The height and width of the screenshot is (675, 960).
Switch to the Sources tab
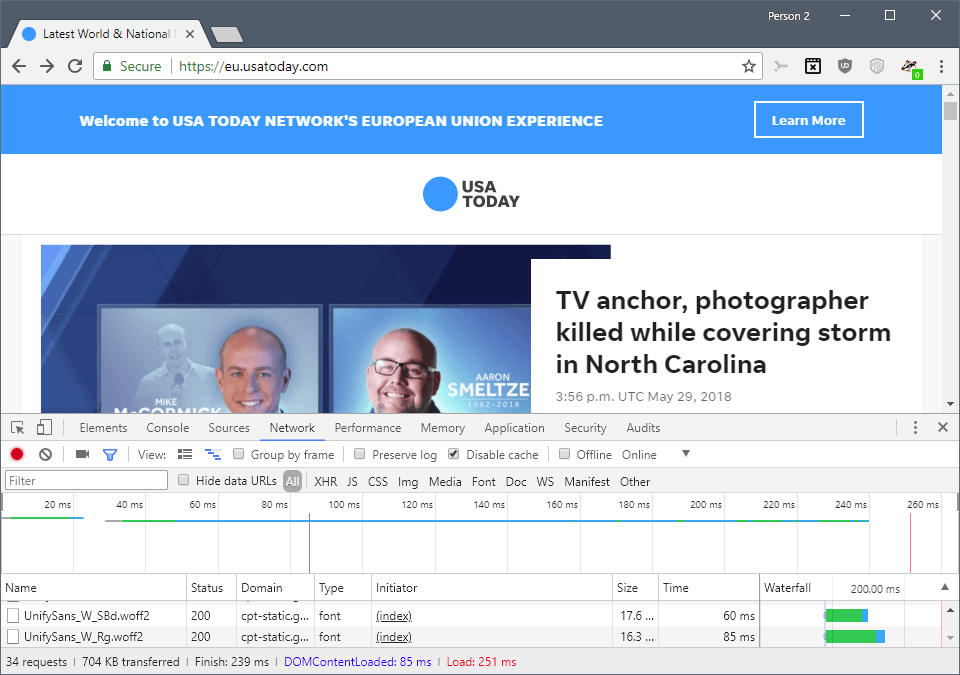(x=228, y=428)
